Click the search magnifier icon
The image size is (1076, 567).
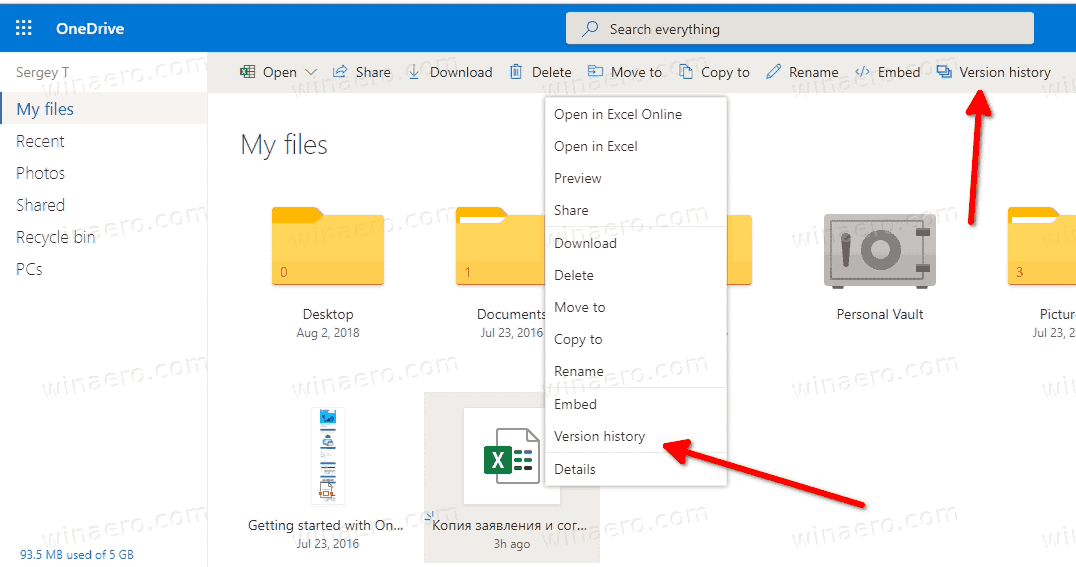[x=589, y=29]
